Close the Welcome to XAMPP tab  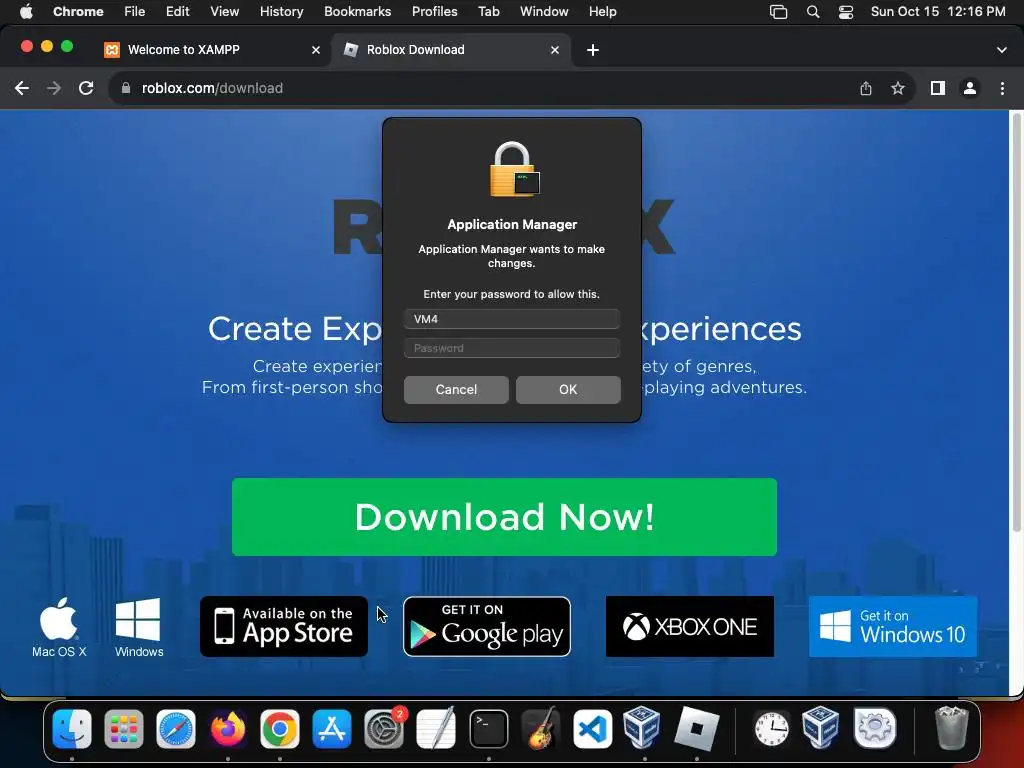pyautogui.click(x=315, y=50)
